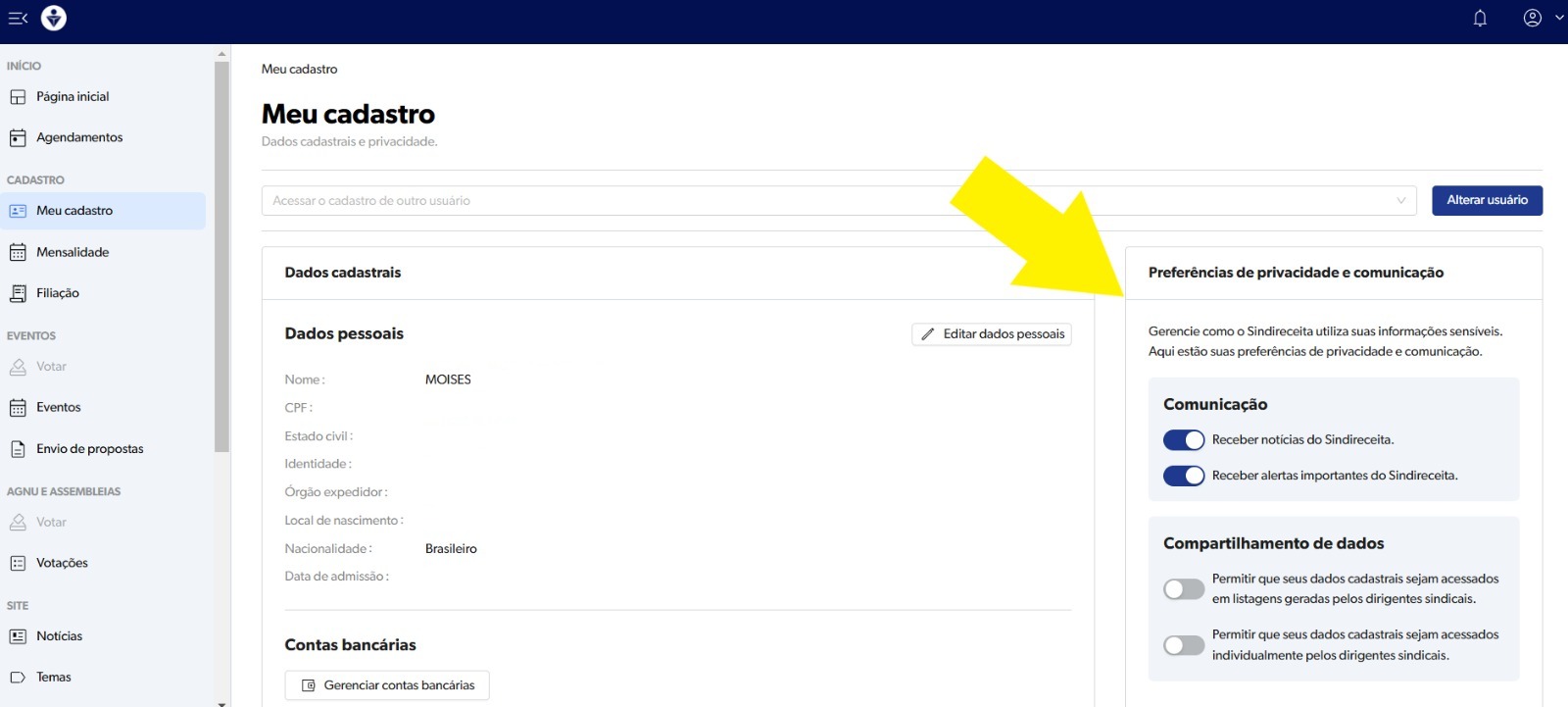Click the Mensalidade icon in sidebar
This screenshot has width=1568, height=707.
[x=18, y=253]
